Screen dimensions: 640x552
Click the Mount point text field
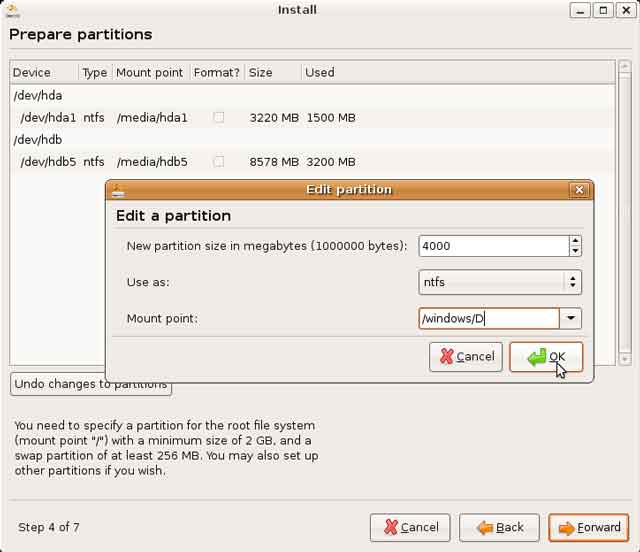pos(488,319)
